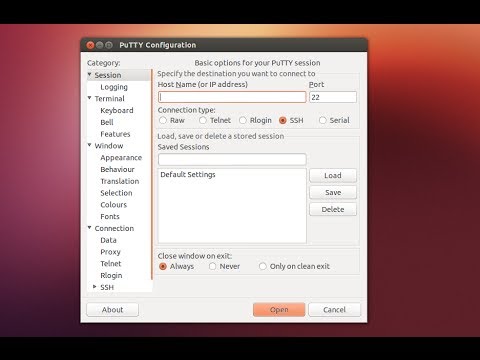Choose Only on clean exit option
The width and height of the screenshot is (480, 360).
coord(263,266)
